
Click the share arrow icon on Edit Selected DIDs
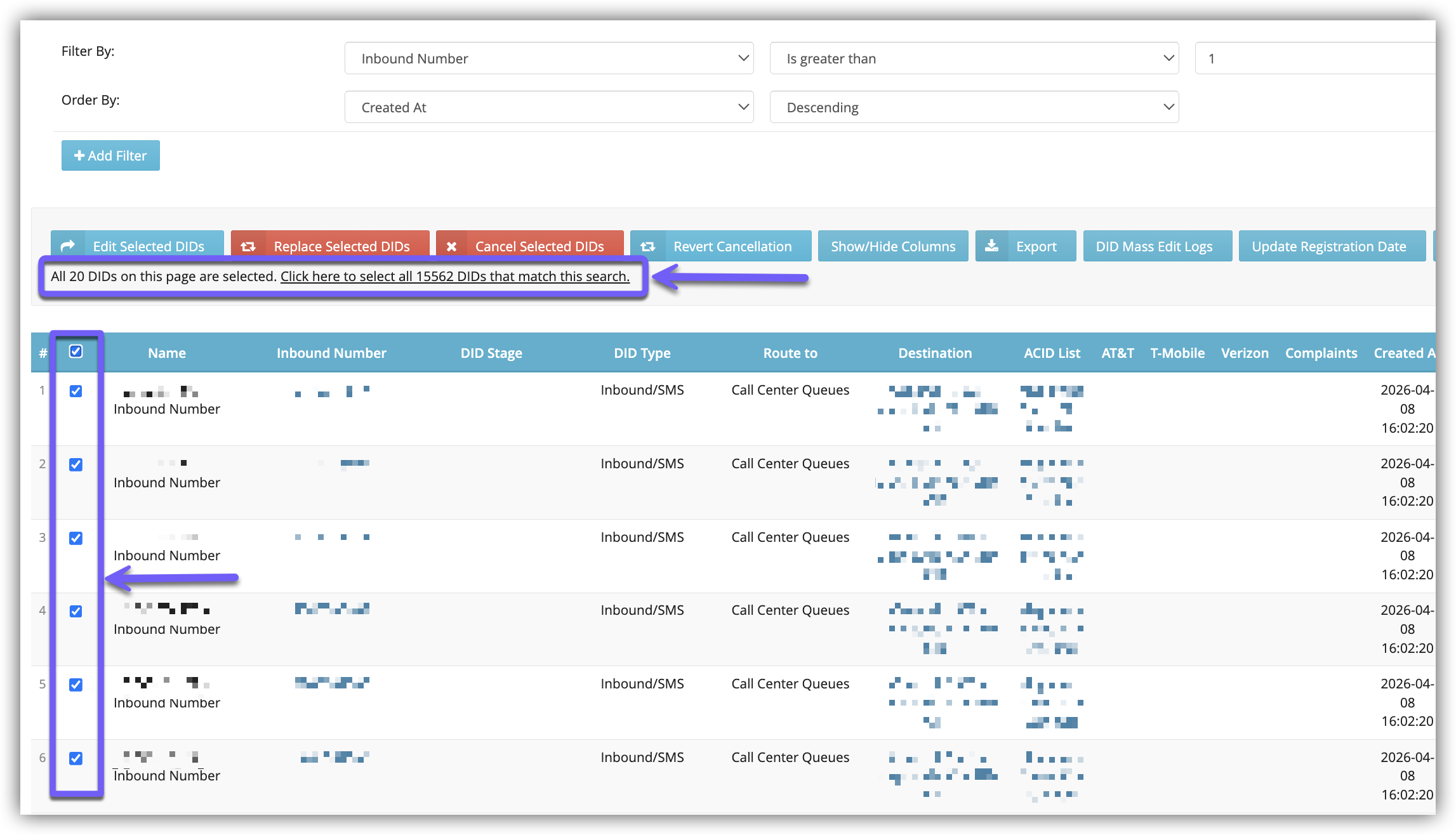pos(68,246)
